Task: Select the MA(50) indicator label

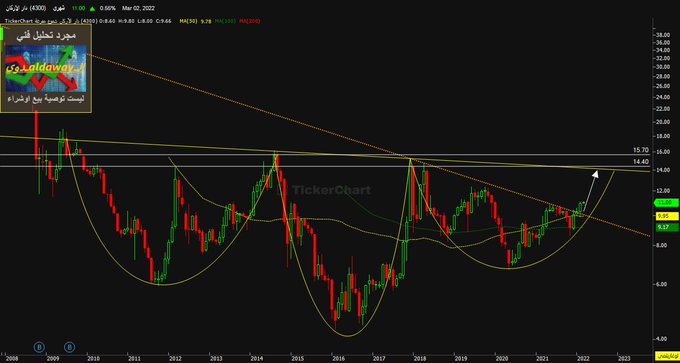Action: (187, 20)
